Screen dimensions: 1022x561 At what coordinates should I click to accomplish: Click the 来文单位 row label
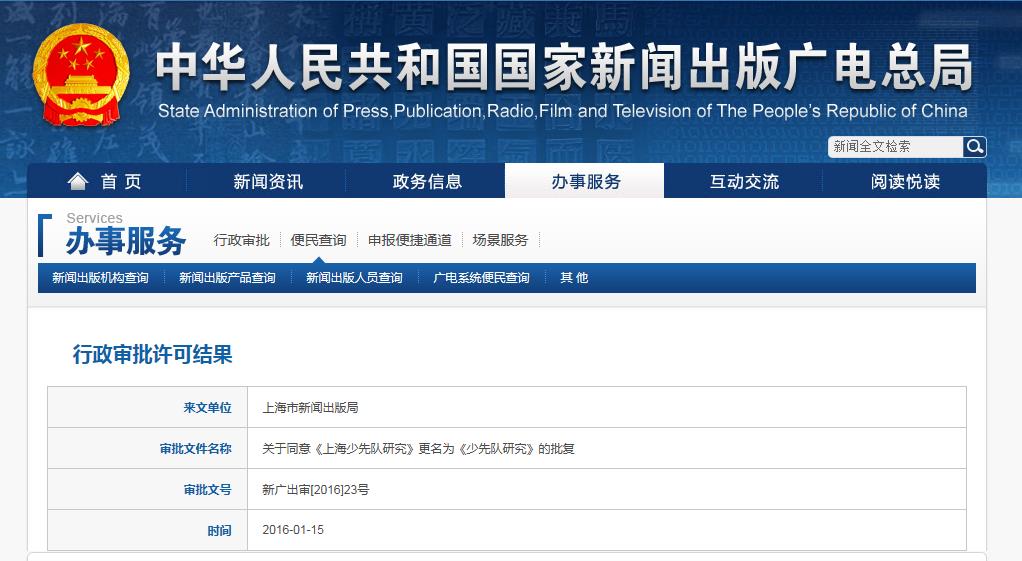pos(207,408)
